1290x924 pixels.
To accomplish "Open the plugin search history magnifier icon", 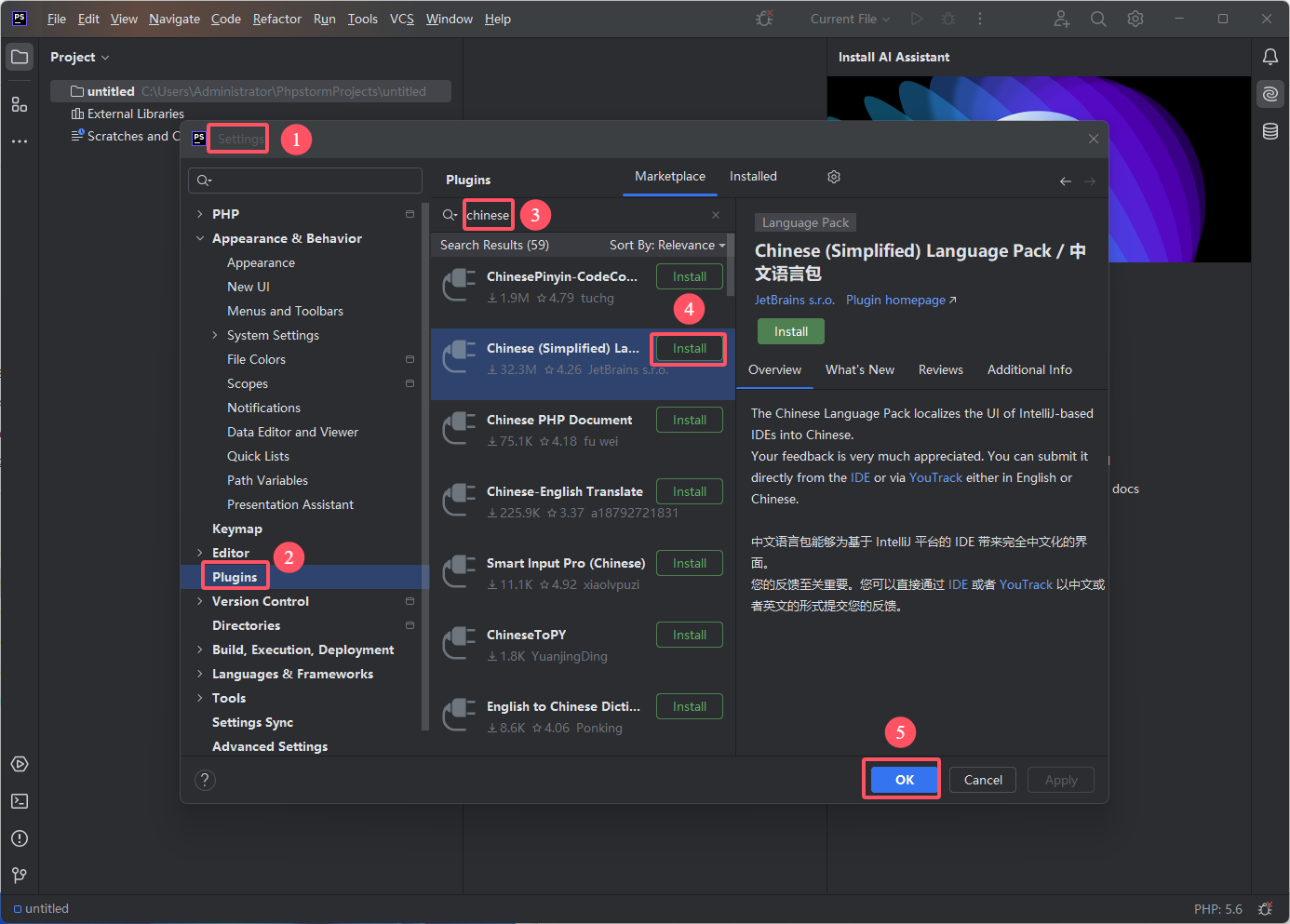I will tap(450, 215).
